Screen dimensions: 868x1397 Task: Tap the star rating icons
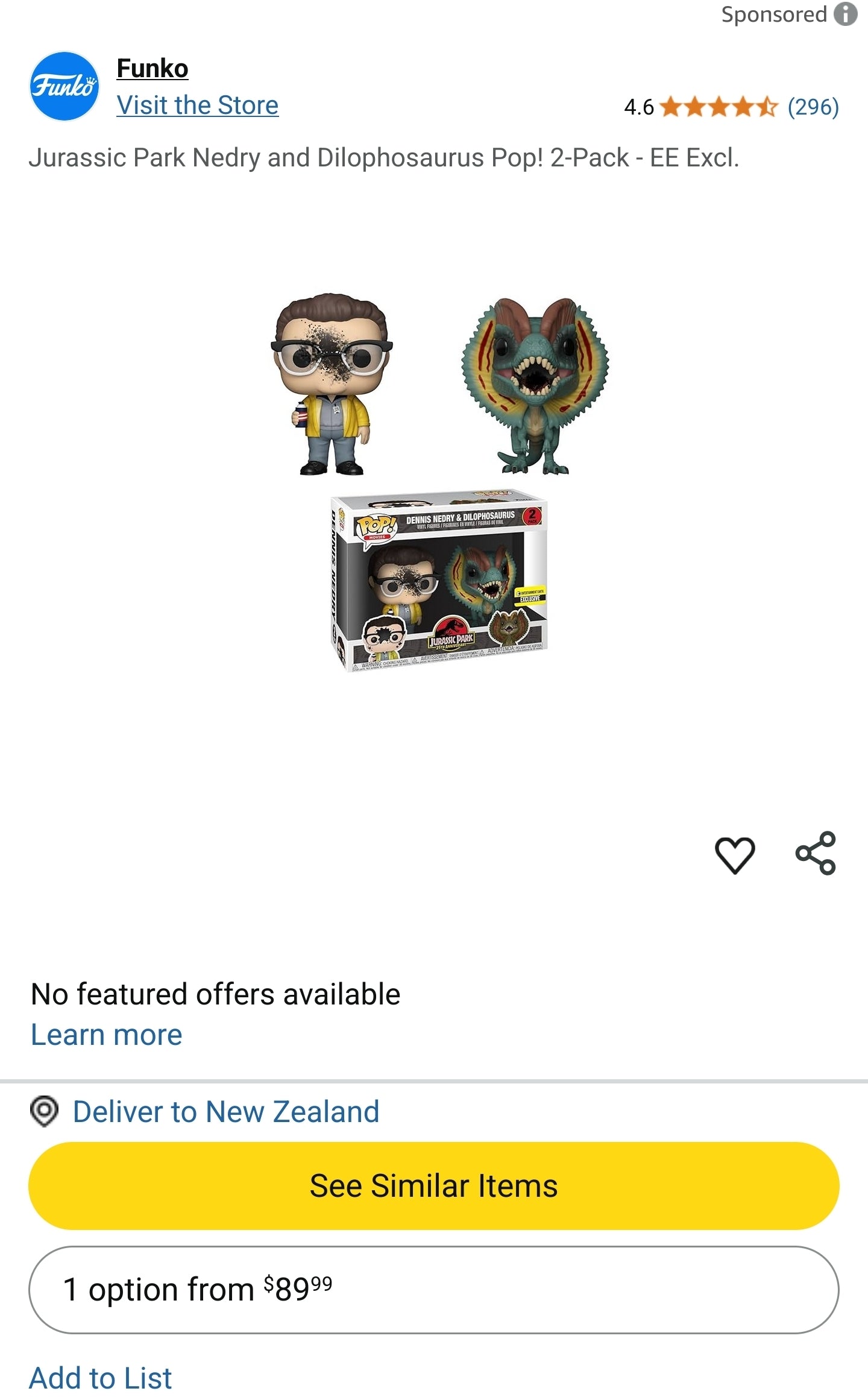point(719,107)
